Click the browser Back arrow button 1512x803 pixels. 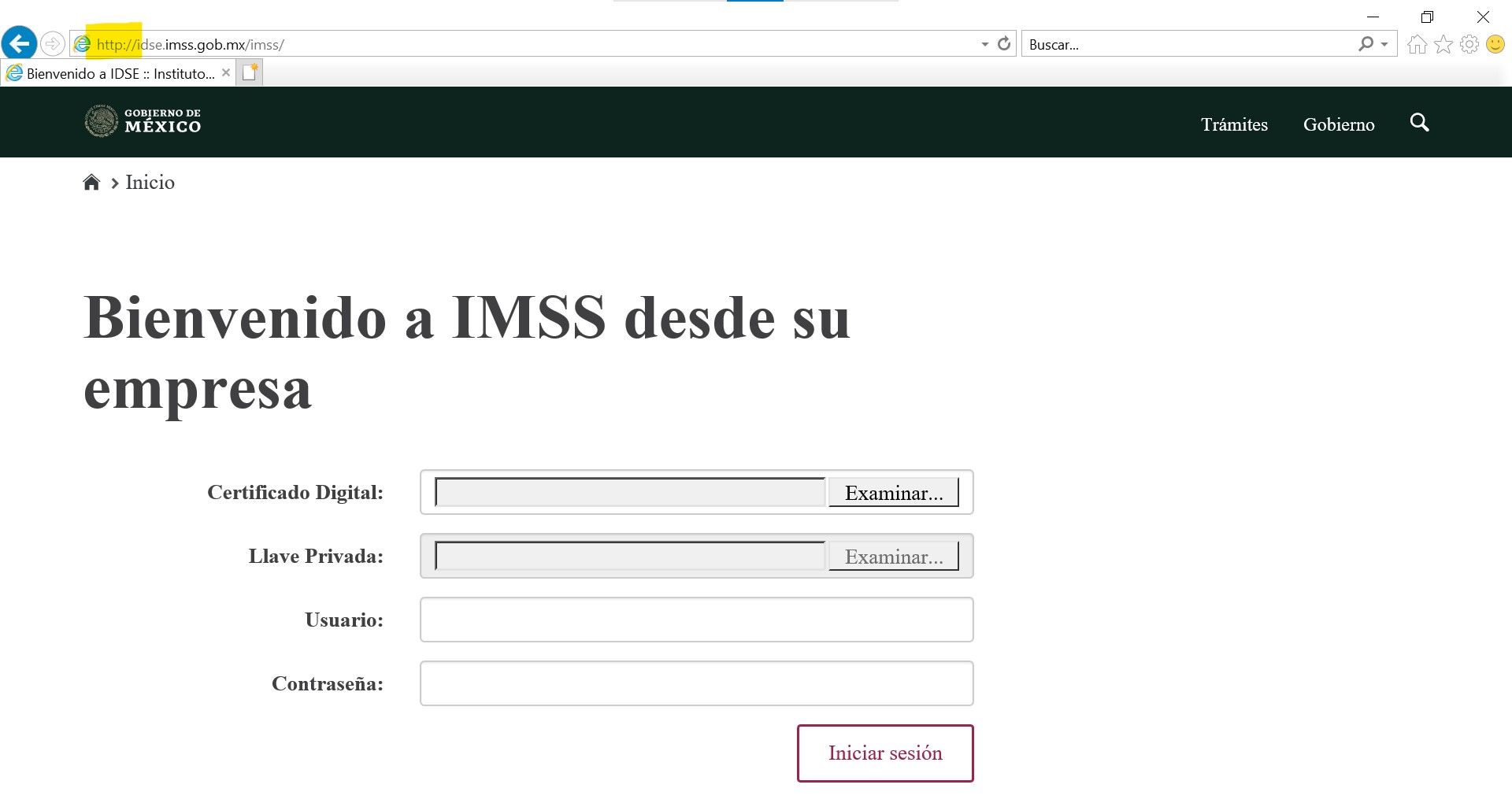[x=20, y=43]
